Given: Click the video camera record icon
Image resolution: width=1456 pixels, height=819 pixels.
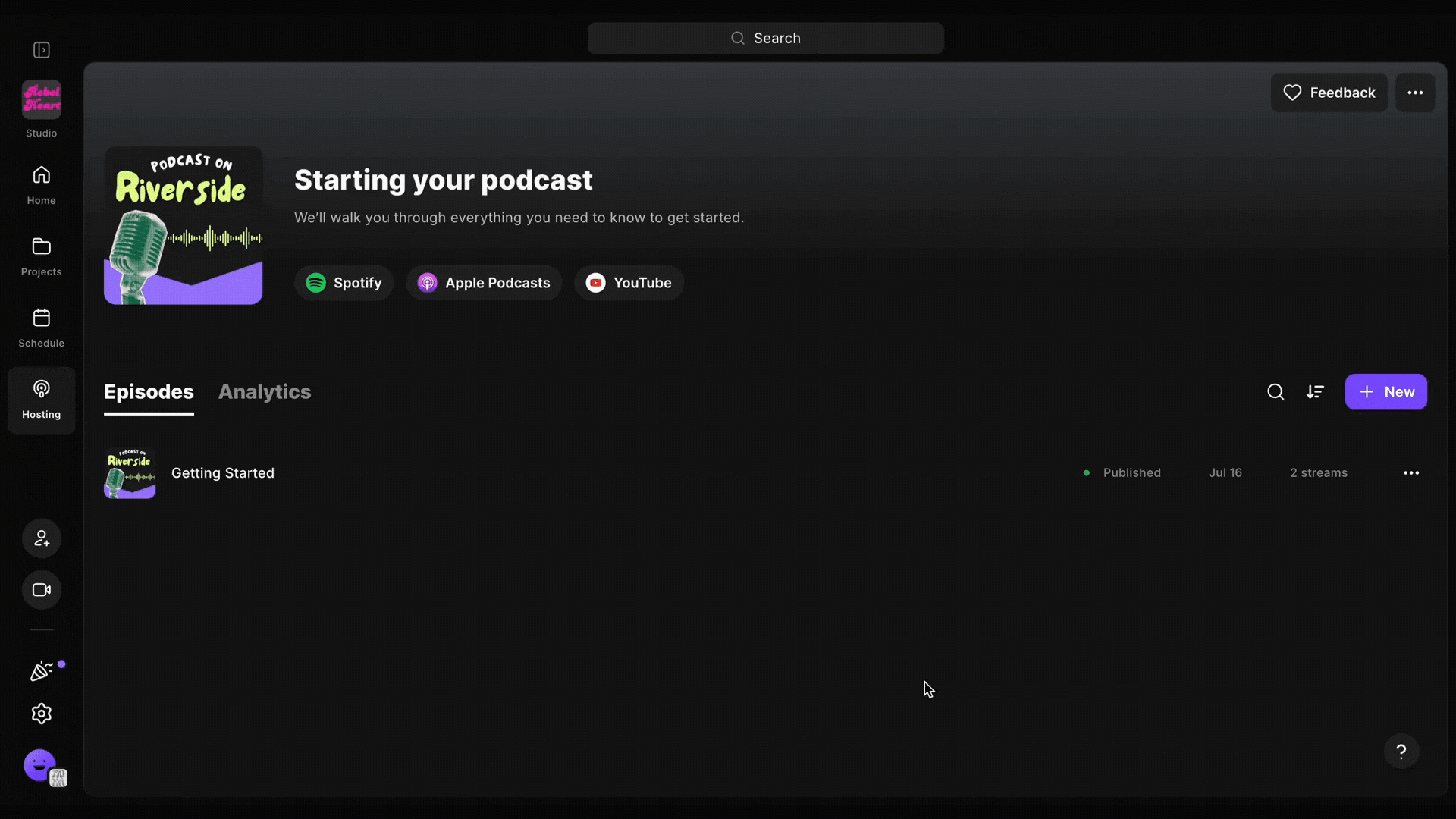Looking at the screenshot, I should coord(42,590).
